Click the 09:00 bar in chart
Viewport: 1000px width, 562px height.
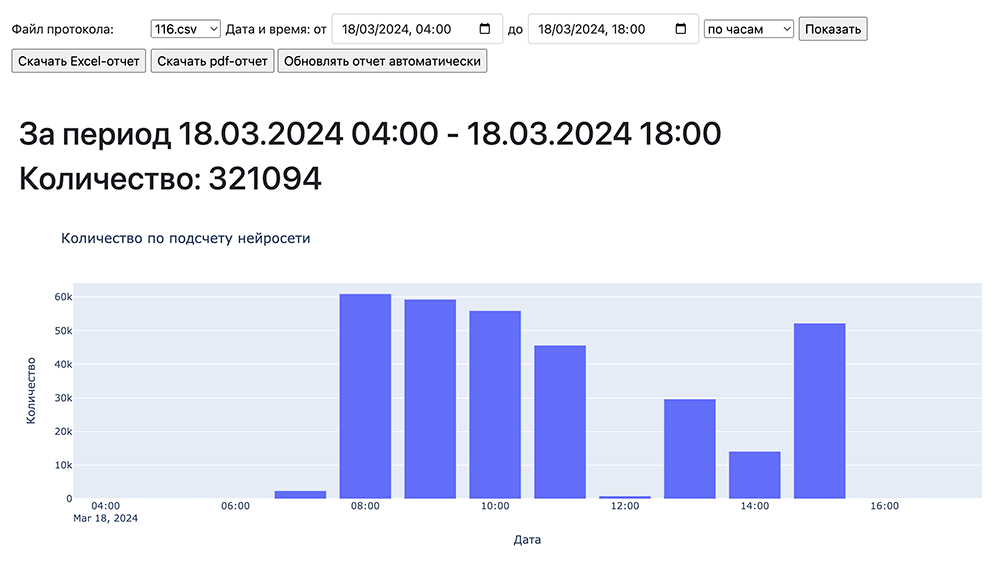430,399
